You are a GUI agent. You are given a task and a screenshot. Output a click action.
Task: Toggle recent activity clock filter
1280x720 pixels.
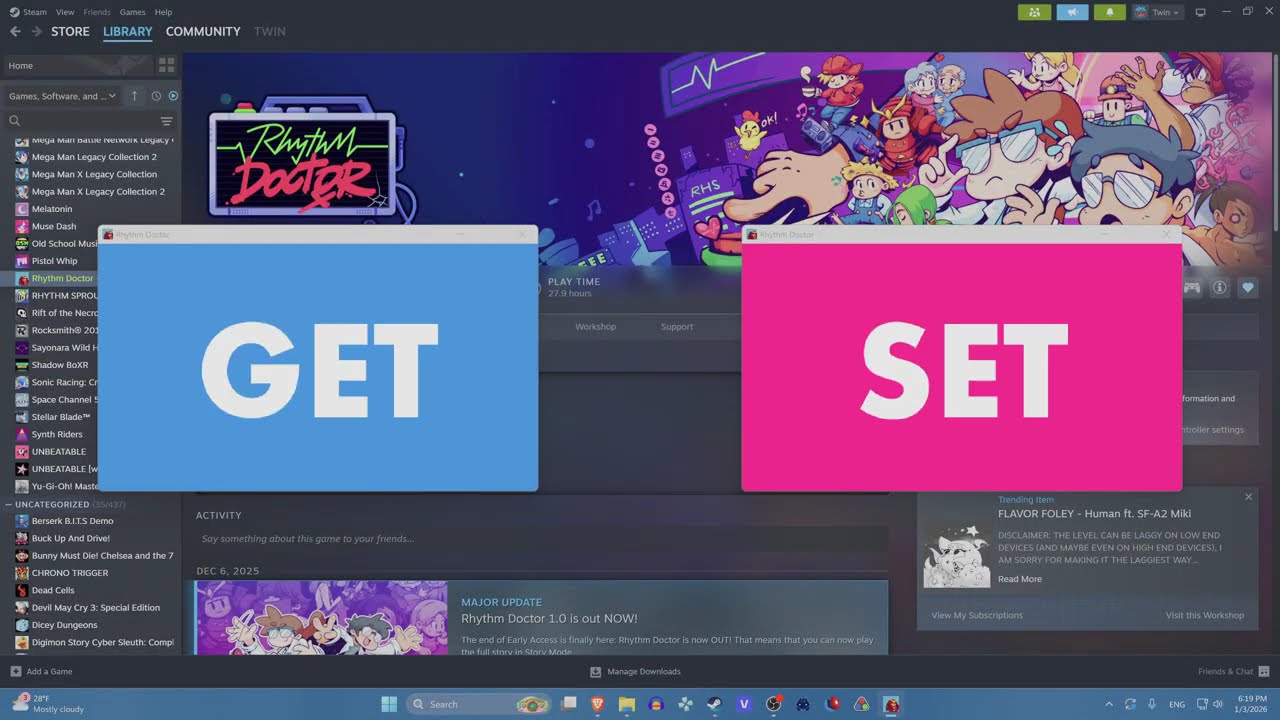[x=156, y=96]
